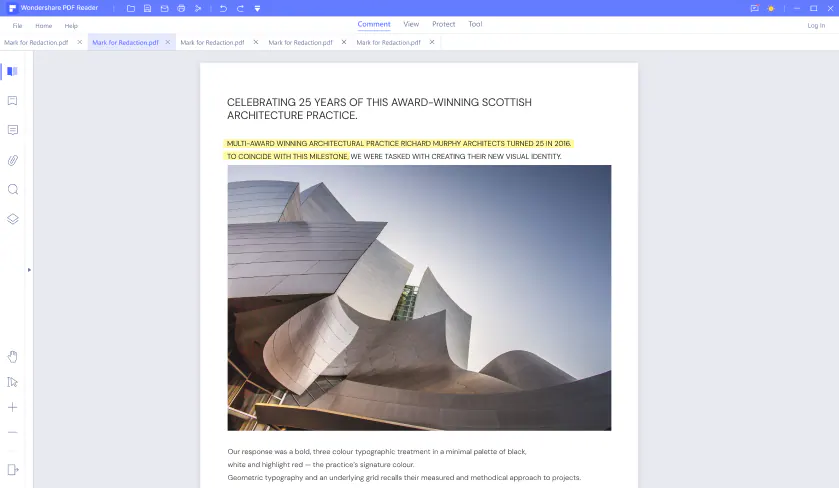839x488 pixels.
Task: Expand the collapsed left side panel arrow
Action: tap(29, 270)
